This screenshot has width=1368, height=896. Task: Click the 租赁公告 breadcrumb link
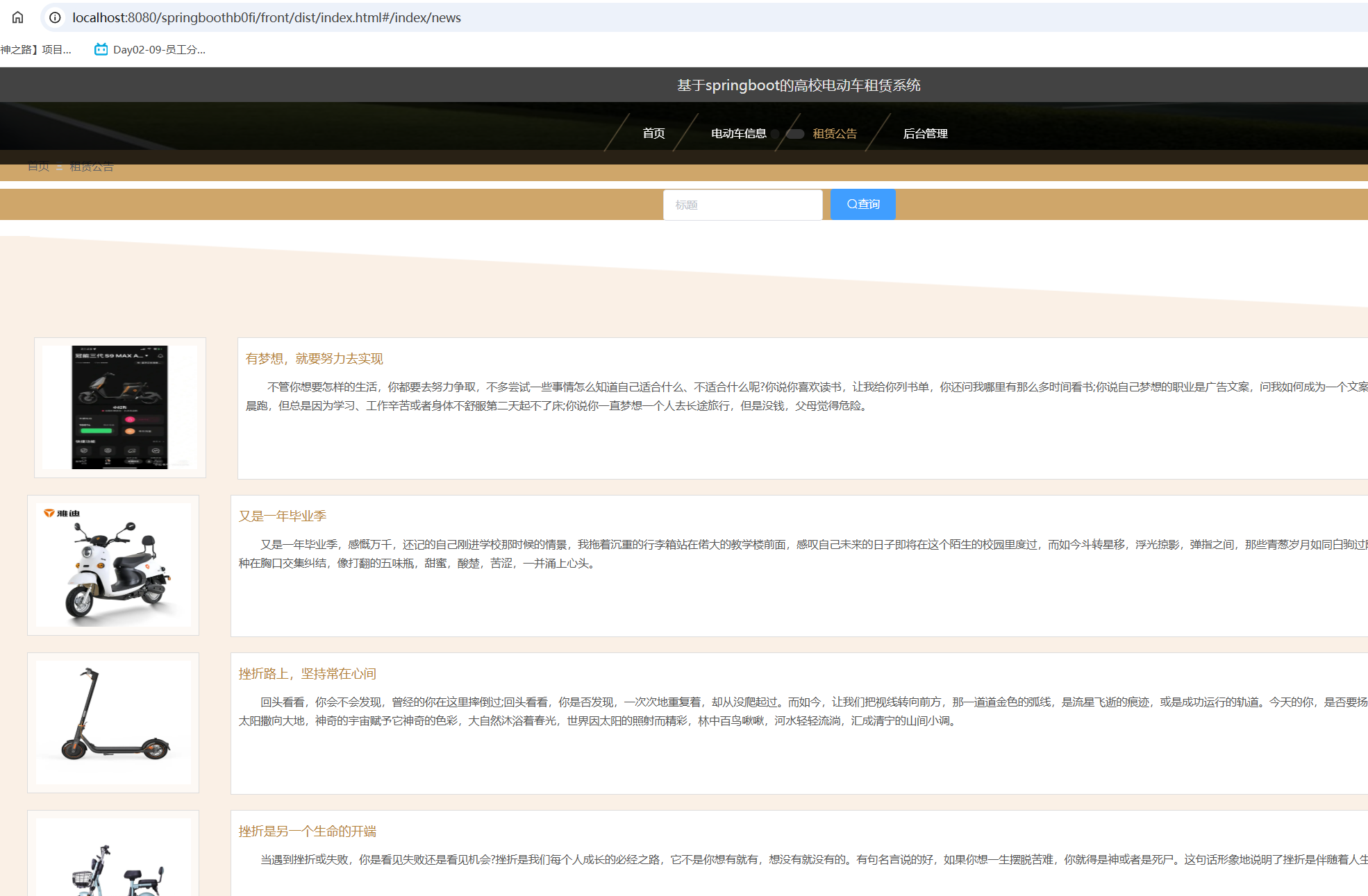tap(91, 167)
